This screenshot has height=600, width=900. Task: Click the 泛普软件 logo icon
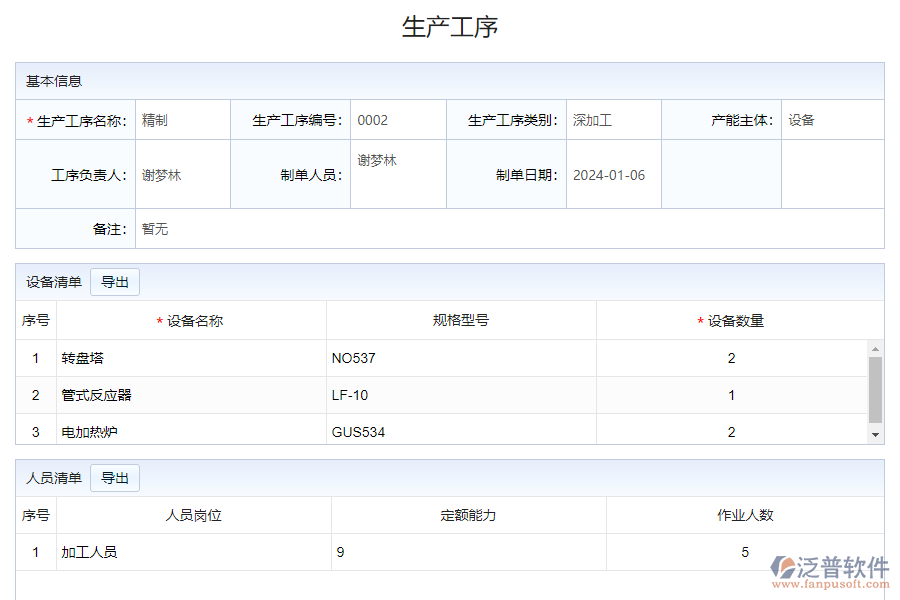[782, 570]
